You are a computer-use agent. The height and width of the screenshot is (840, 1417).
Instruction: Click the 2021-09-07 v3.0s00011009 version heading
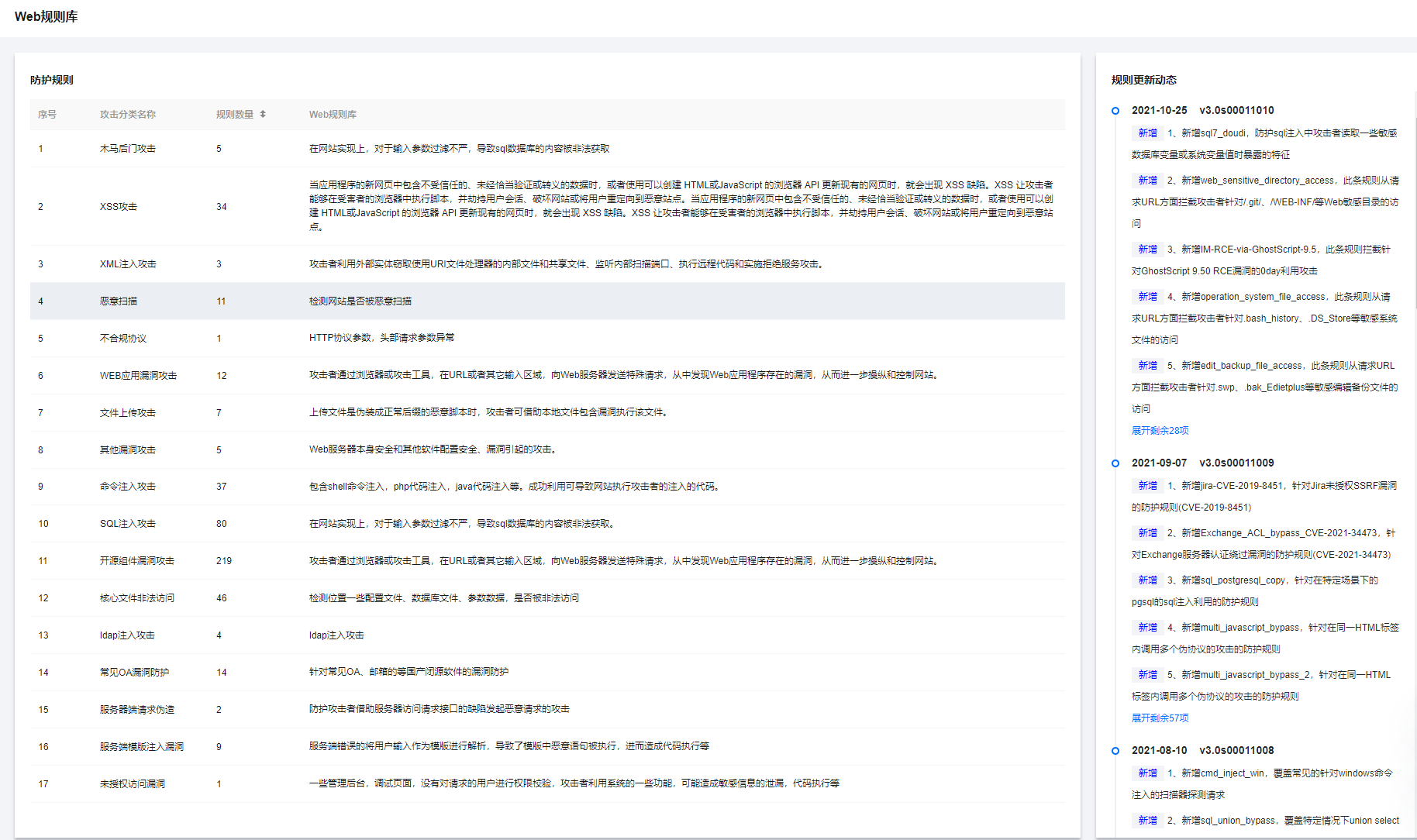tap(1202, 463)
